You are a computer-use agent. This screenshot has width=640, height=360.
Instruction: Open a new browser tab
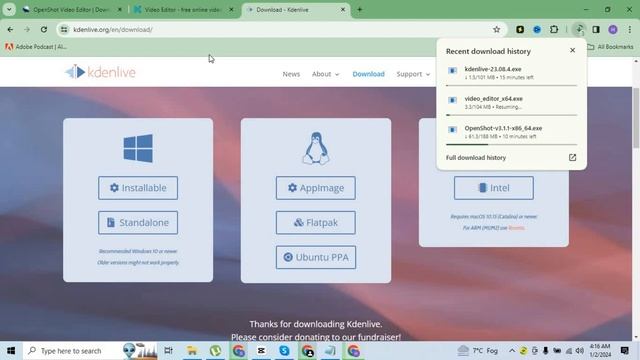[360, 9]
